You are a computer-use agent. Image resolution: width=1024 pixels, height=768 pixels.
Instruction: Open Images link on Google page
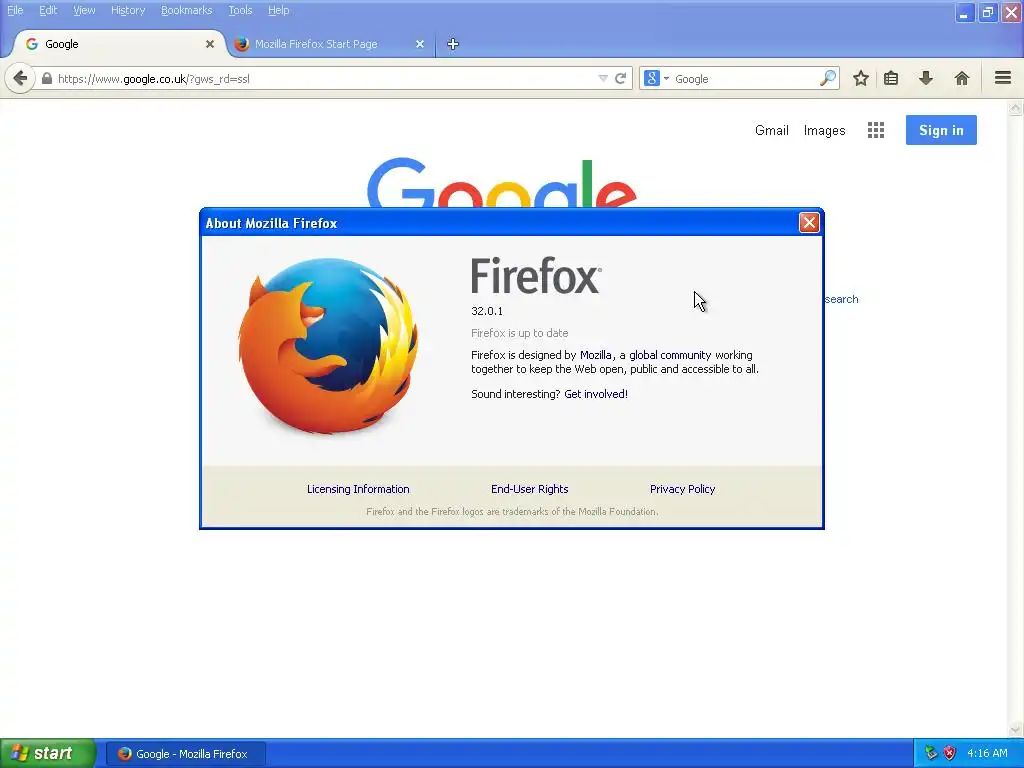click(824, 130)
